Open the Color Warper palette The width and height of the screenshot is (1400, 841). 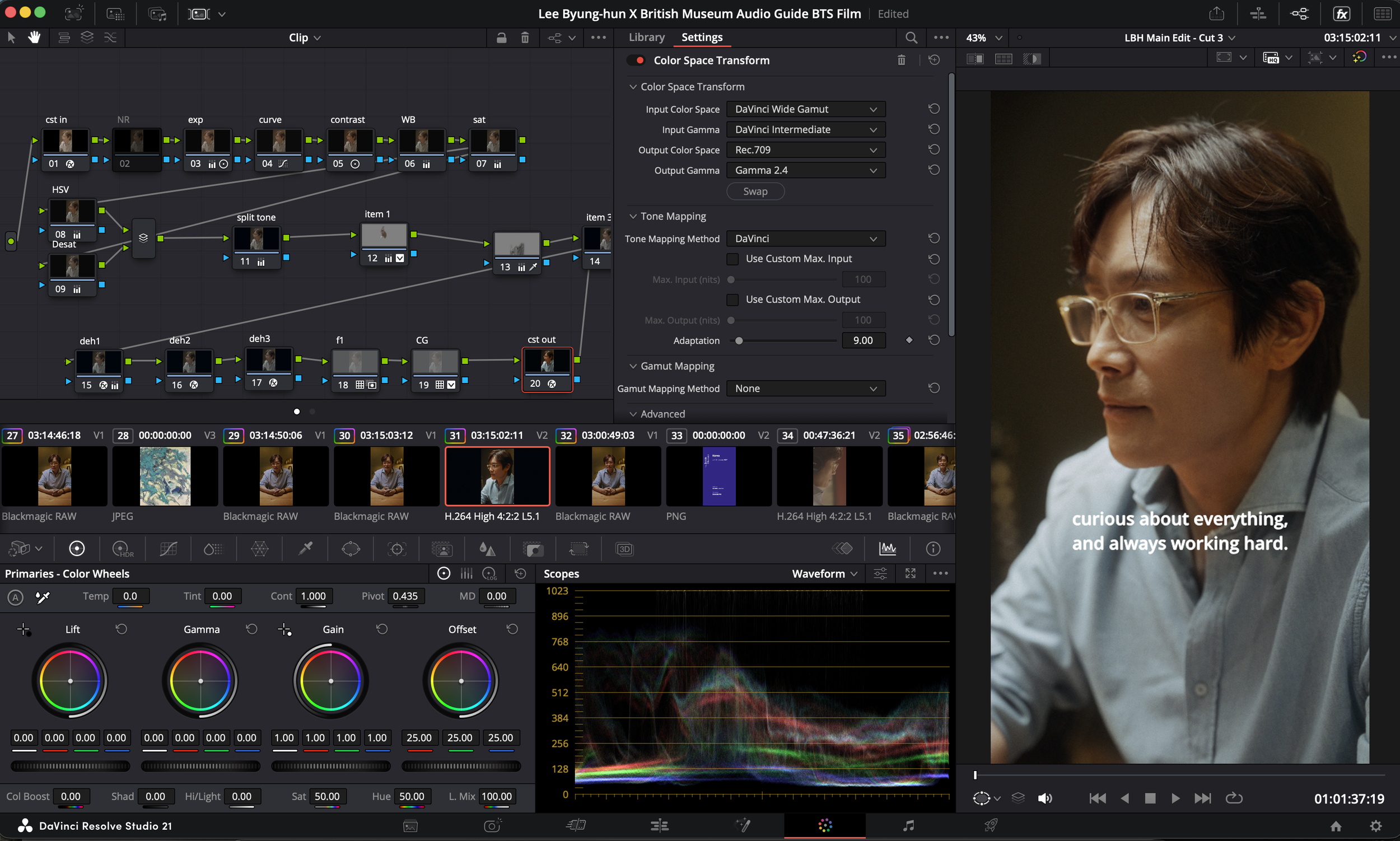point(260,549)
